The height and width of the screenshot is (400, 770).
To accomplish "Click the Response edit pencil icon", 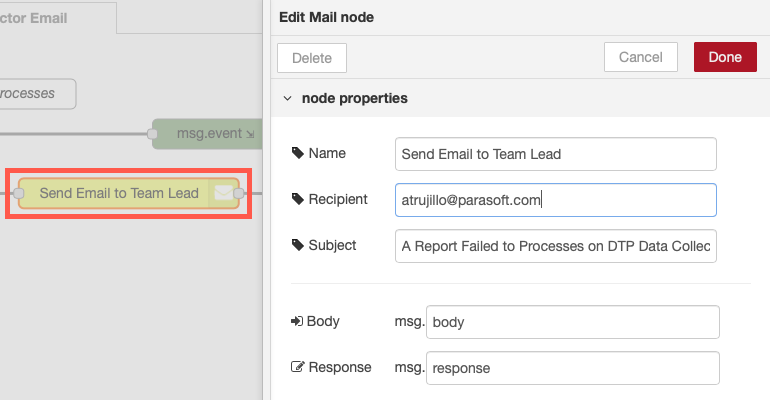I will coord(297,367).
